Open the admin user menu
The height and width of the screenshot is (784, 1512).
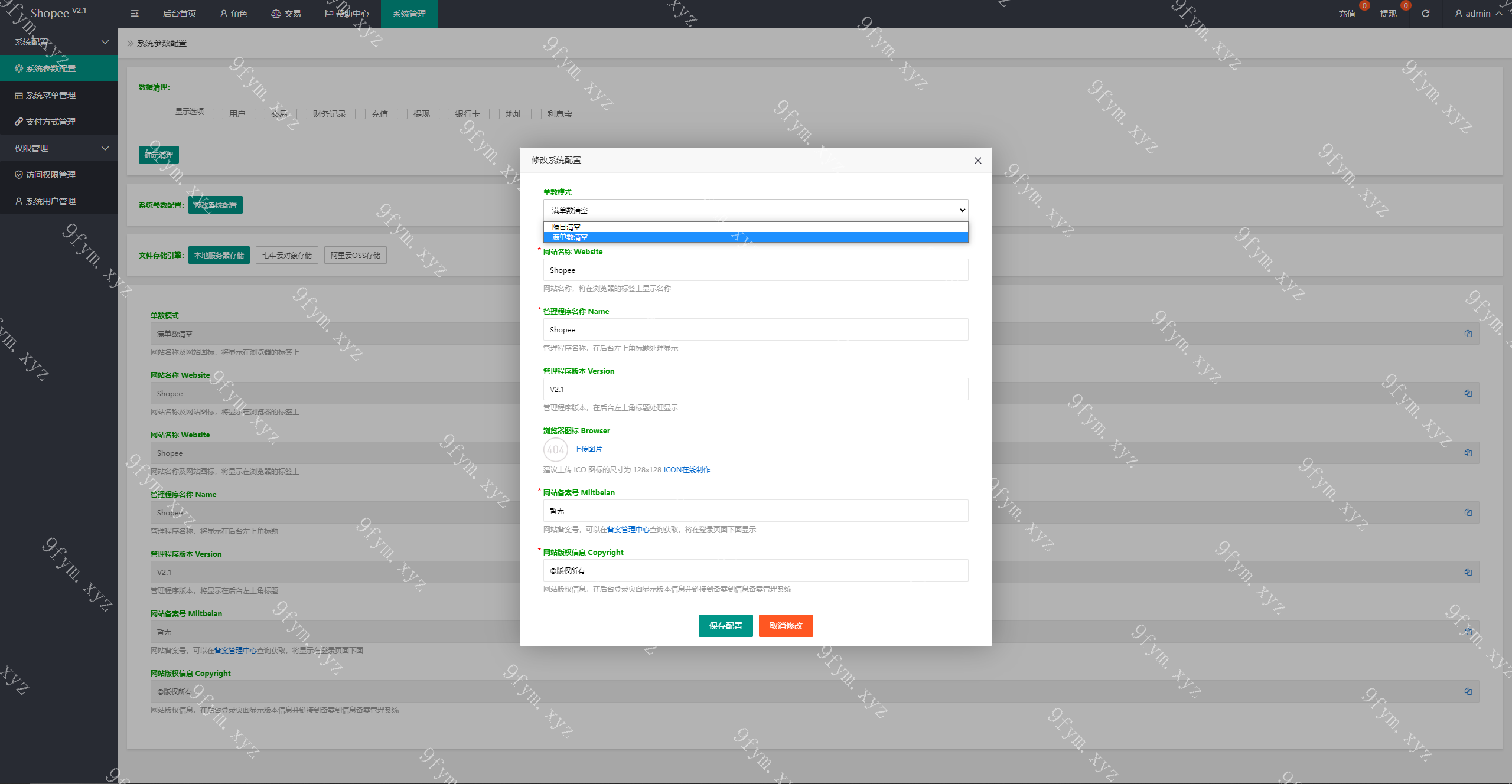tap(1478, 14)
